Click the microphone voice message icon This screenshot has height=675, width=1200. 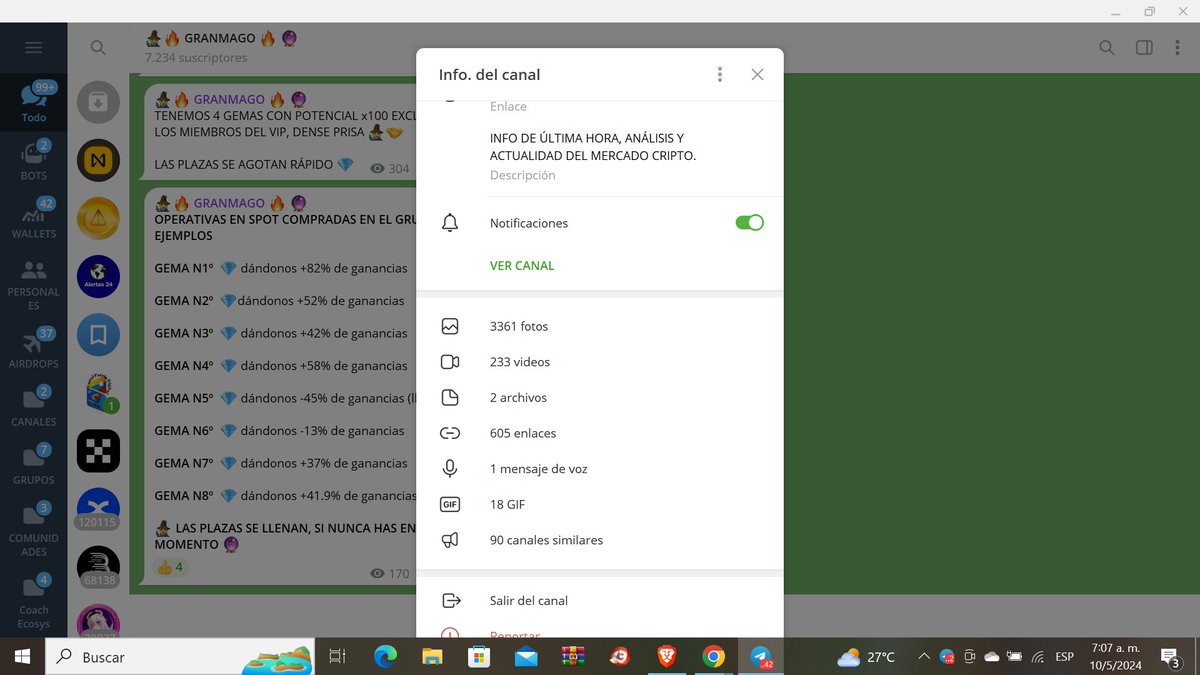pos(450,468)
